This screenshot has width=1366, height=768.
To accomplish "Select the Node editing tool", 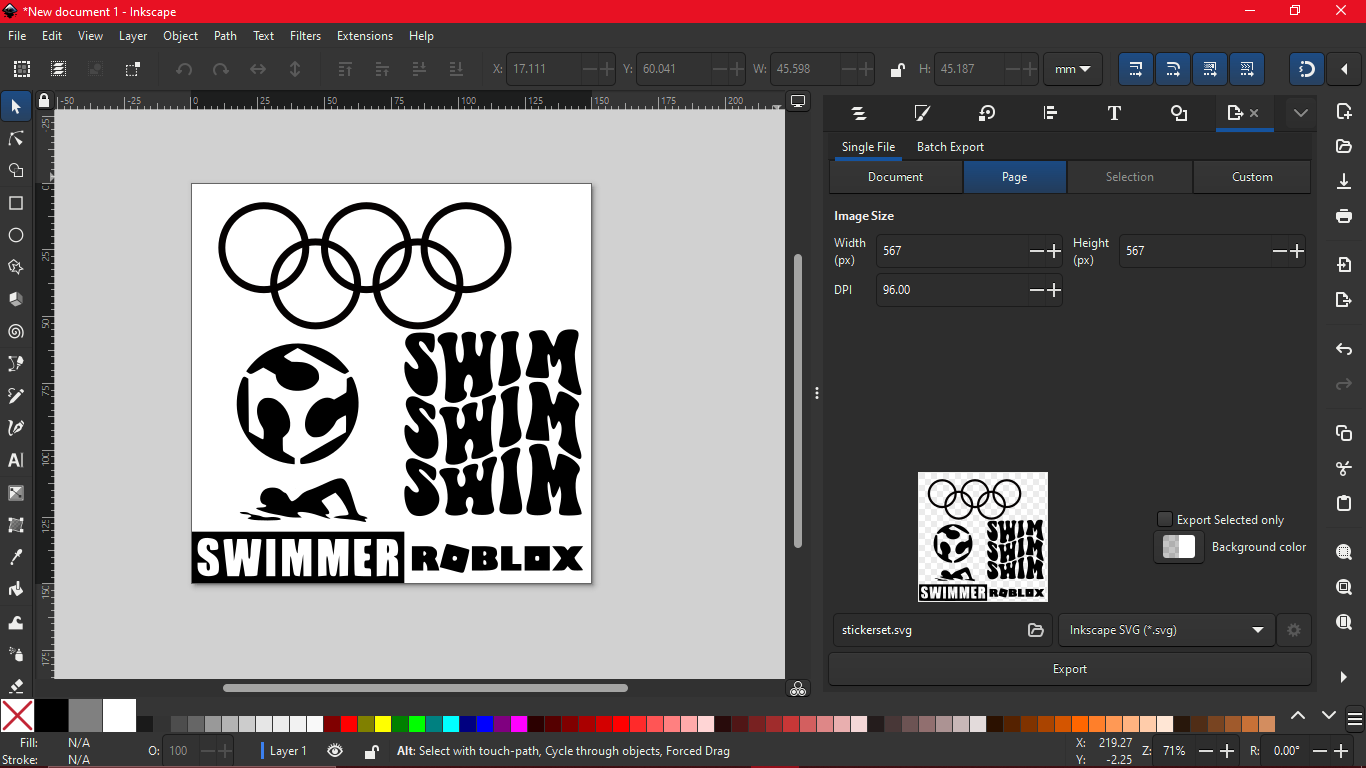I will 16,138.
